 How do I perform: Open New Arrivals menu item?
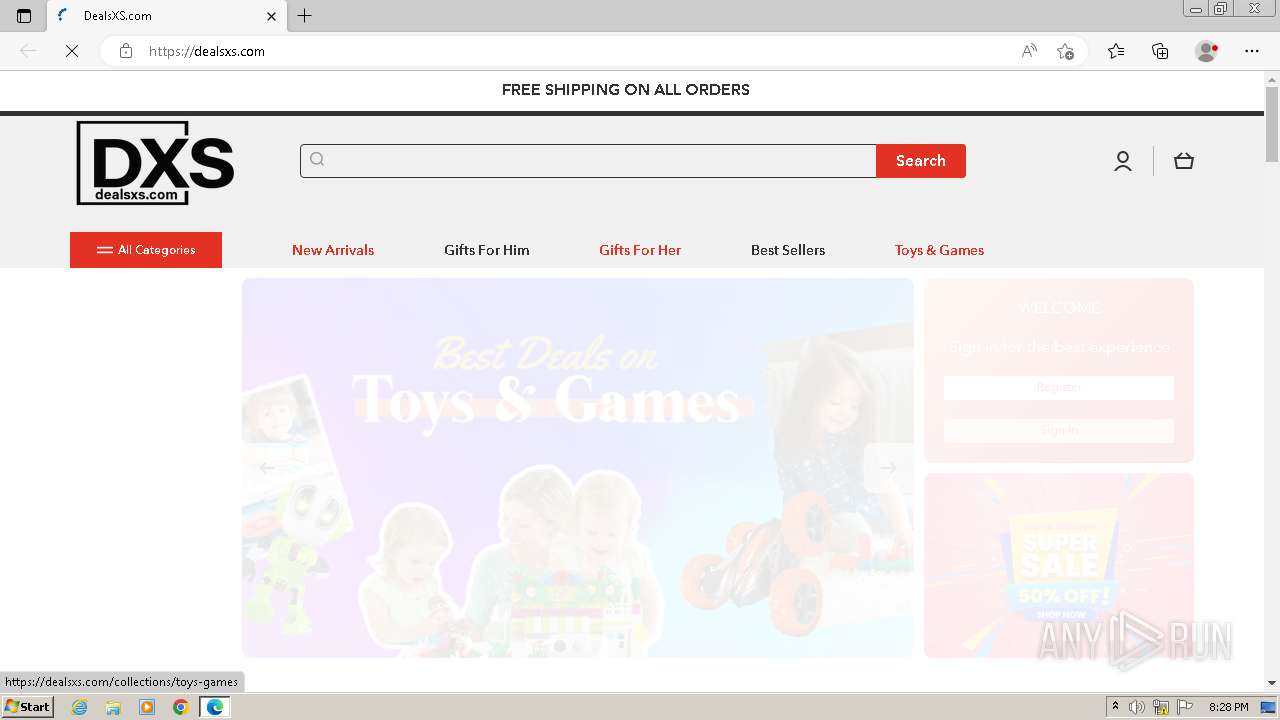[x=333, y=250]
